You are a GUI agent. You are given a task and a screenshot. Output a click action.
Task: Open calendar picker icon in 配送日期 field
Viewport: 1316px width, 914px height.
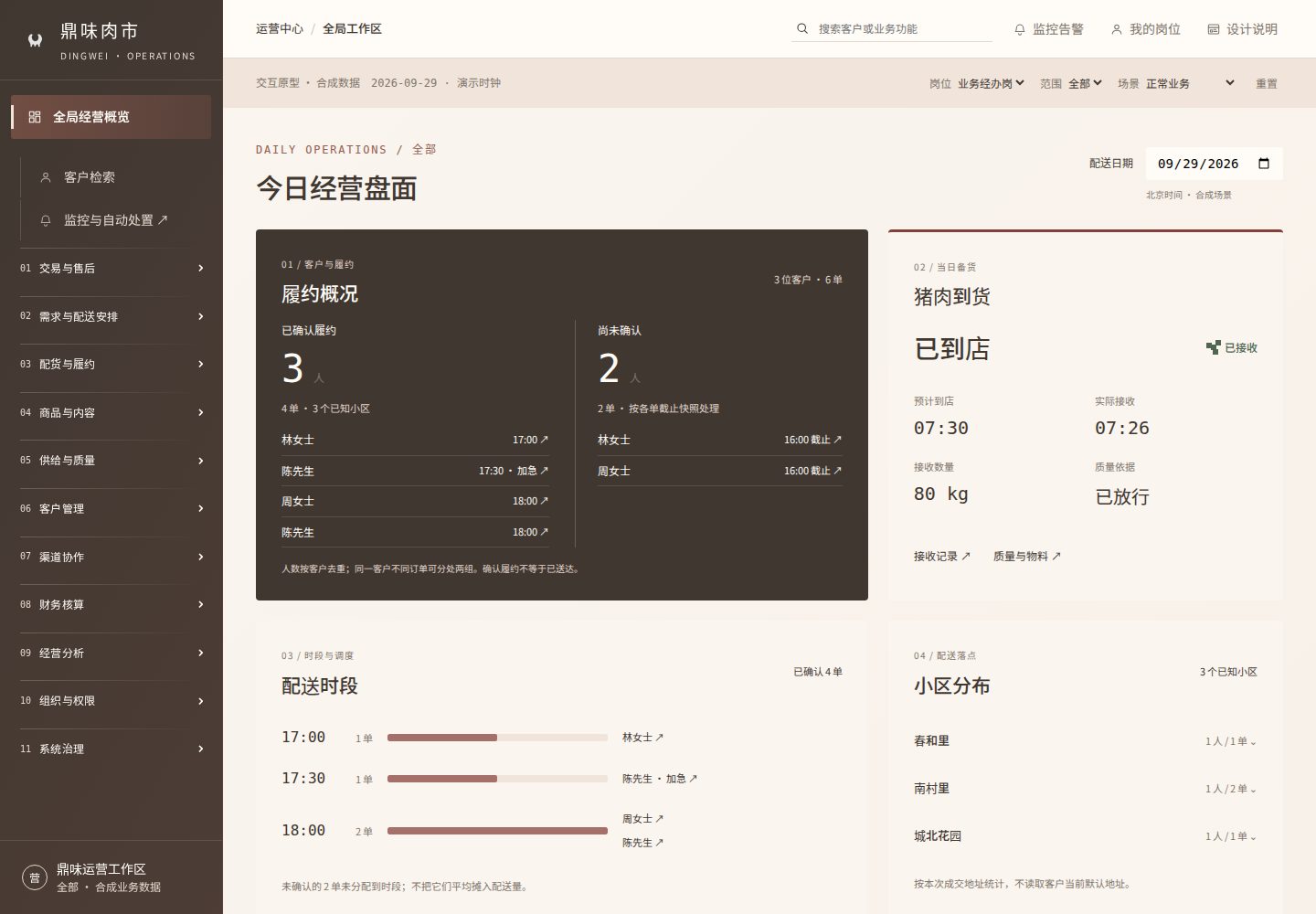click(1264, 164)
